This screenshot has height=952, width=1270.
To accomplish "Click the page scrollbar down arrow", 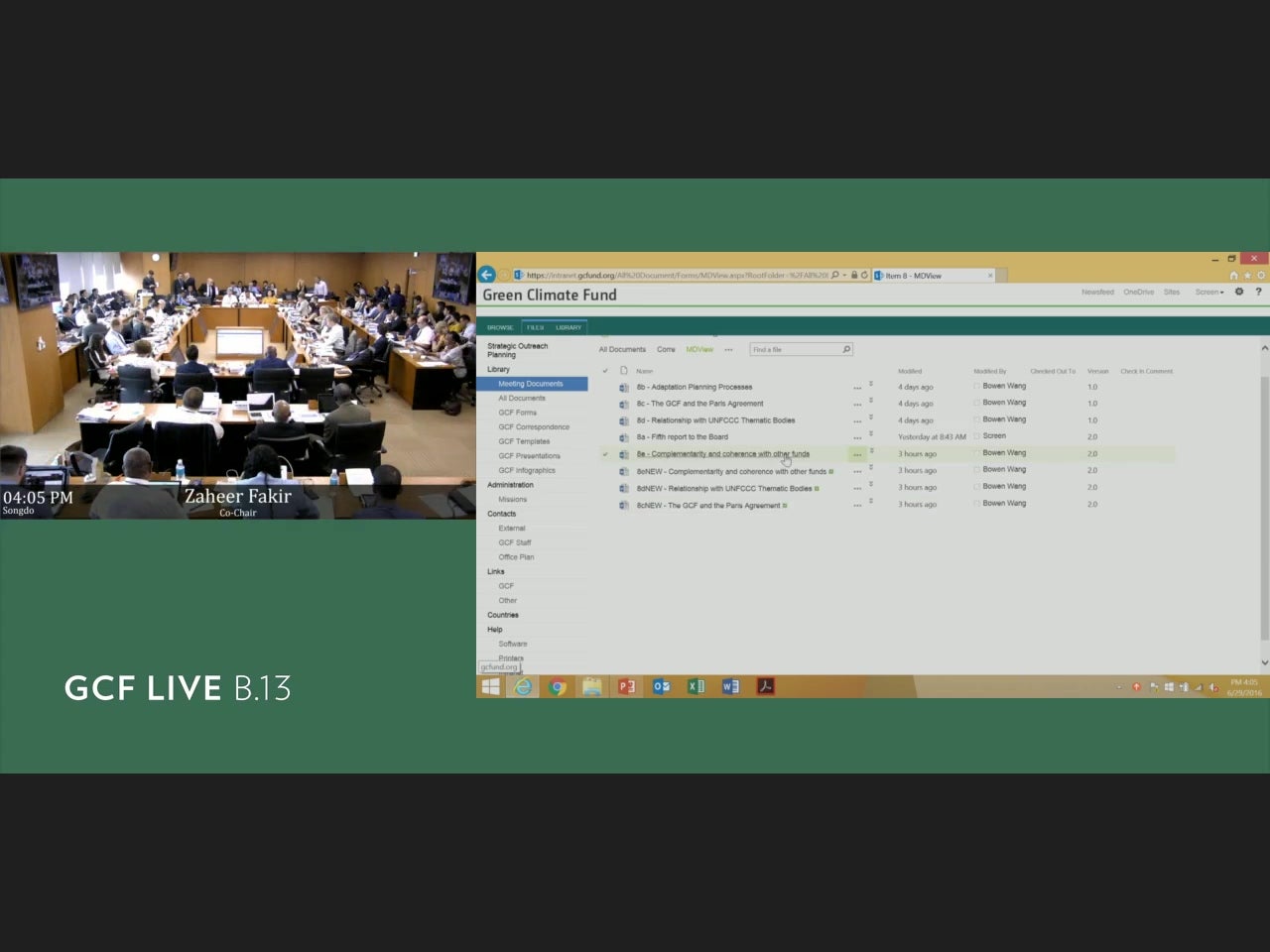I will click(x=1264, y=661).
